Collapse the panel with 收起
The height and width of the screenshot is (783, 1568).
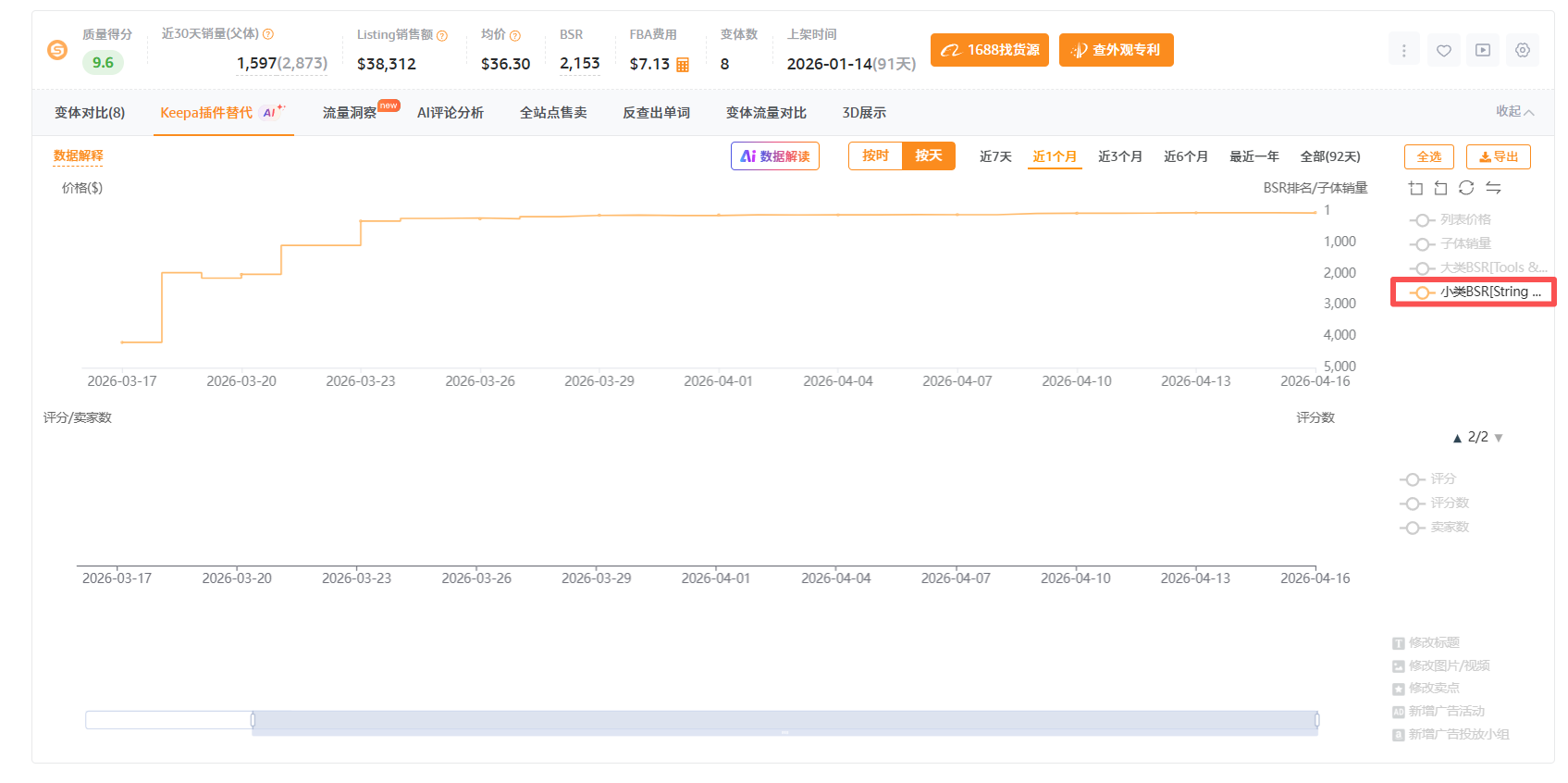point(1514,111)
